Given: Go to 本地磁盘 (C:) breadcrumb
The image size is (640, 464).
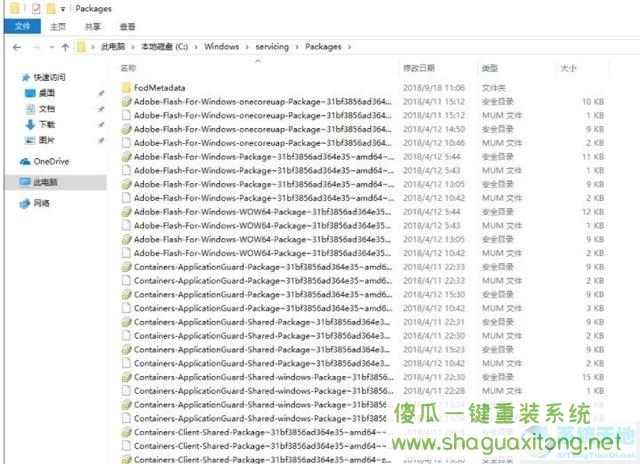Looking at the screenshot, I should 164,47.
